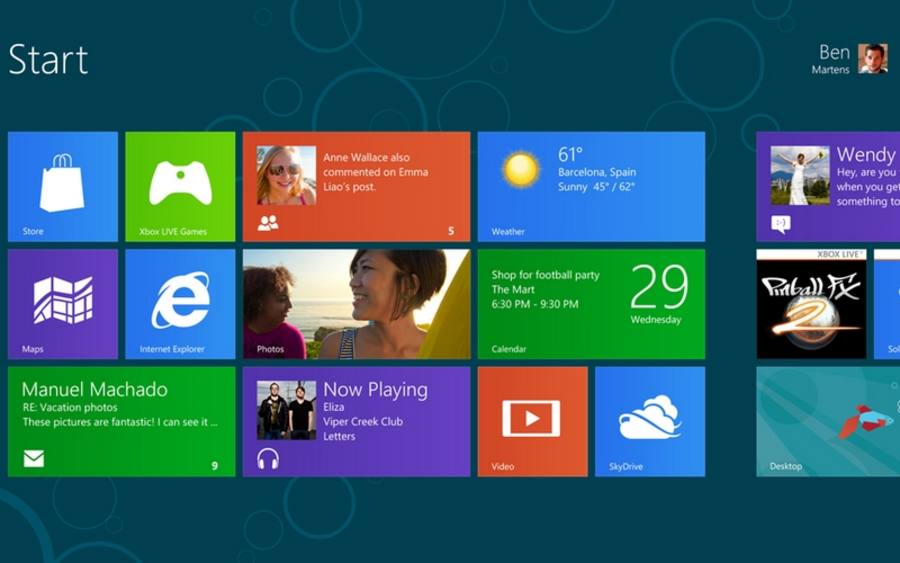
Task: Launch Xbox LIVE Games controller tile
Action: 180,187
